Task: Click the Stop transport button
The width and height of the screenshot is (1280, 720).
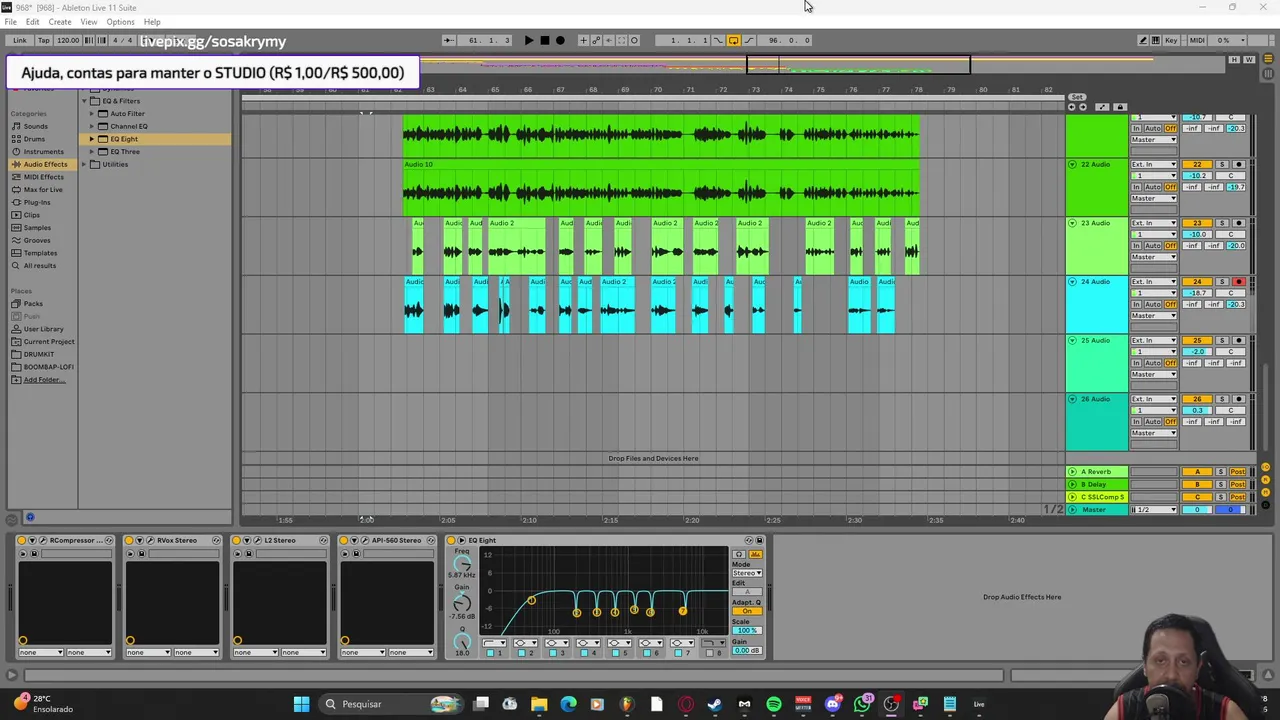Action: point(544,40)
